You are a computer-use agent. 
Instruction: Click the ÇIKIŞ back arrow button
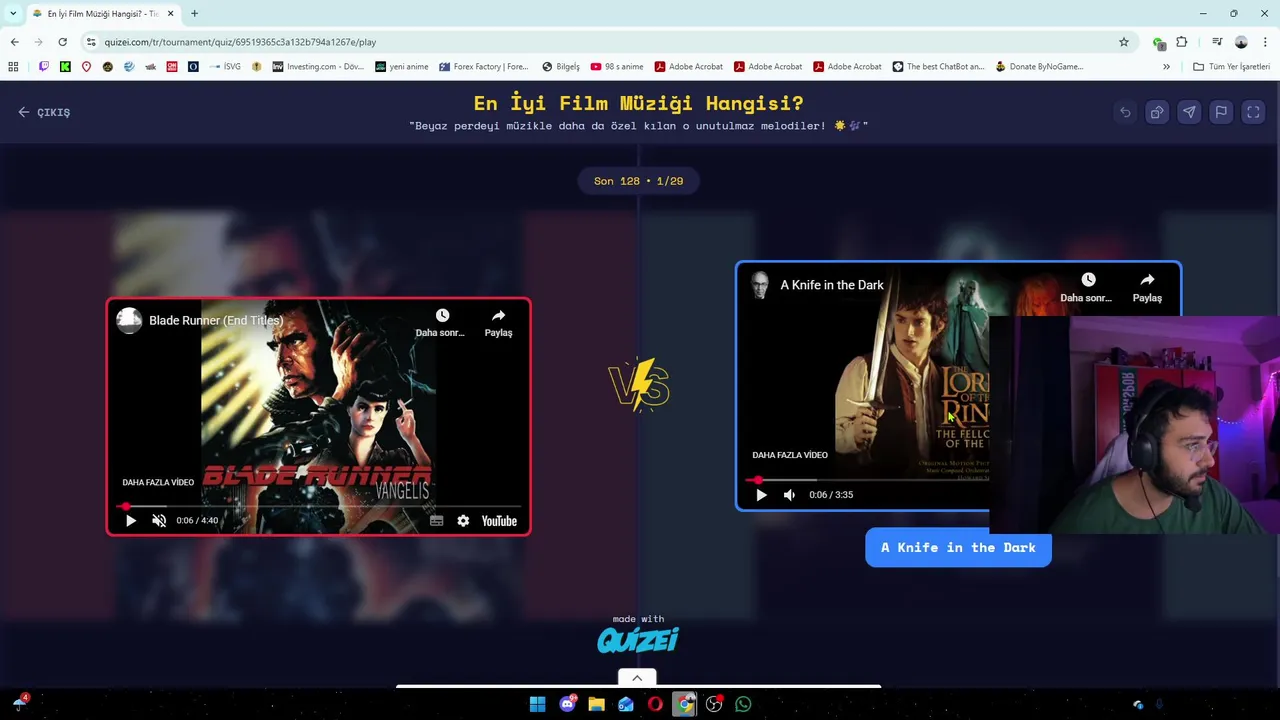[x=44, y=112]
